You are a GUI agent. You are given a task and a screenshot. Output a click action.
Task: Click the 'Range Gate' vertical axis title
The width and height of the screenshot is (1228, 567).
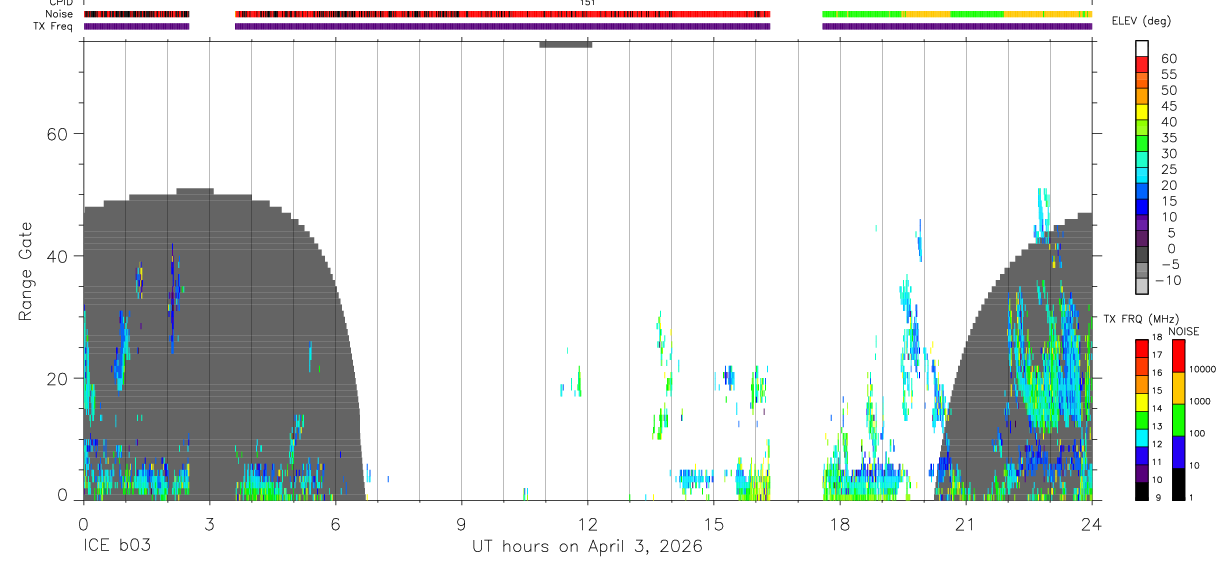click(25, 271)
